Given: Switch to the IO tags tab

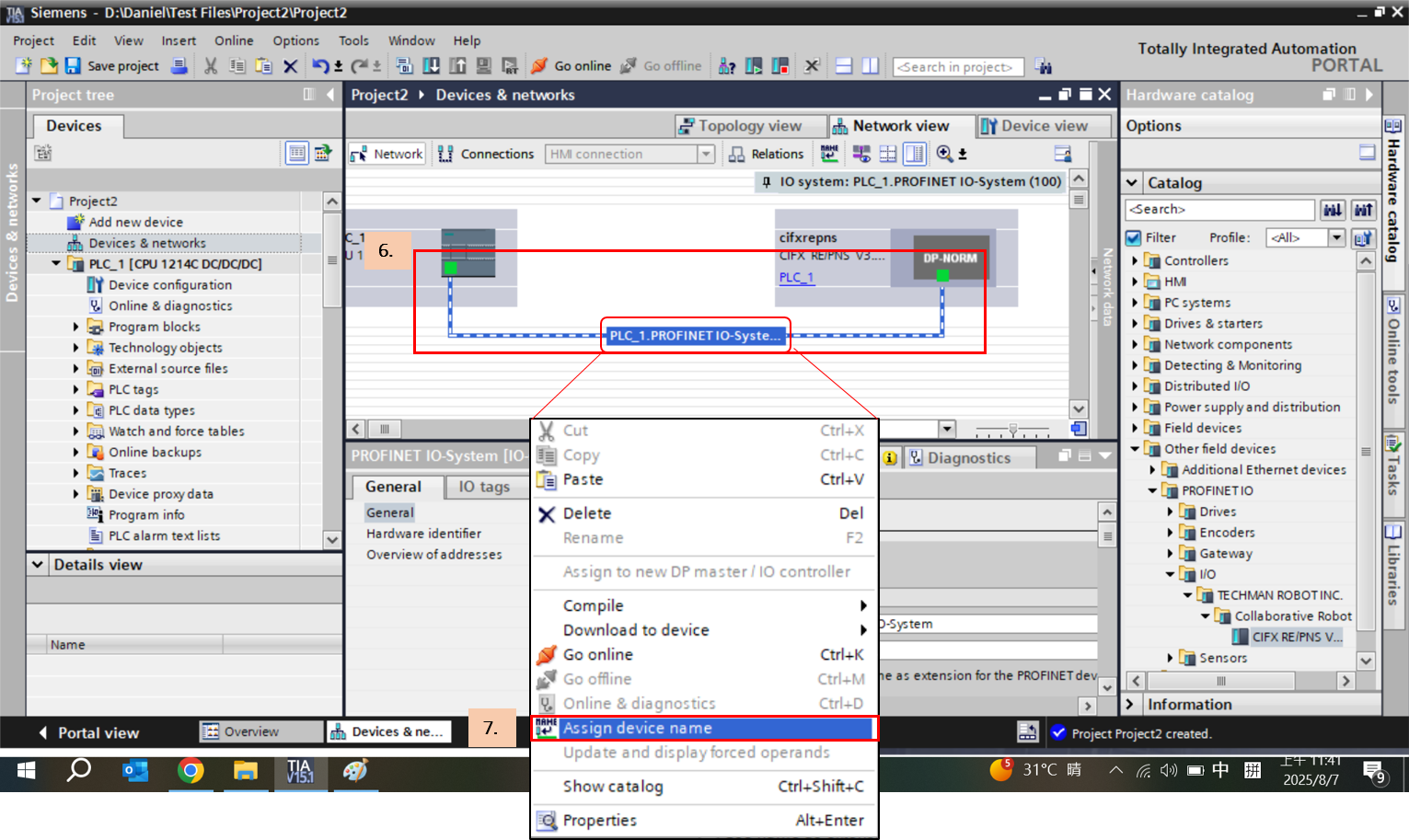Looking at the screenshot, I should [484, 487].
